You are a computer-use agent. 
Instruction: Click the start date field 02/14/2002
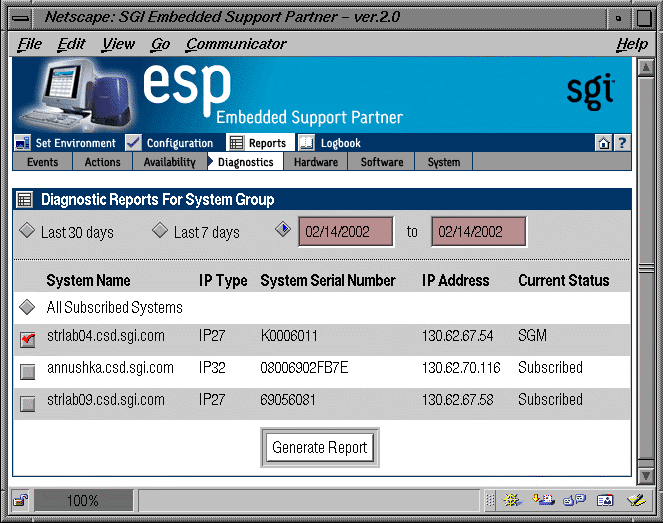(x=346, y=231)
